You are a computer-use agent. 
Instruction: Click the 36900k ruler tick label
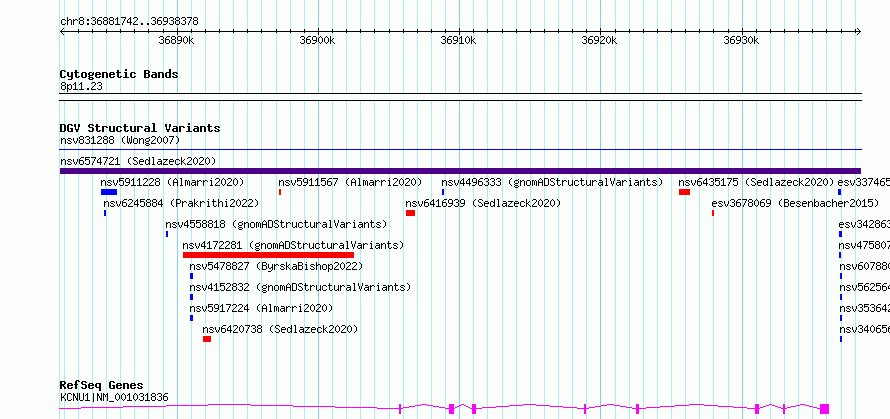coord(318,40)
